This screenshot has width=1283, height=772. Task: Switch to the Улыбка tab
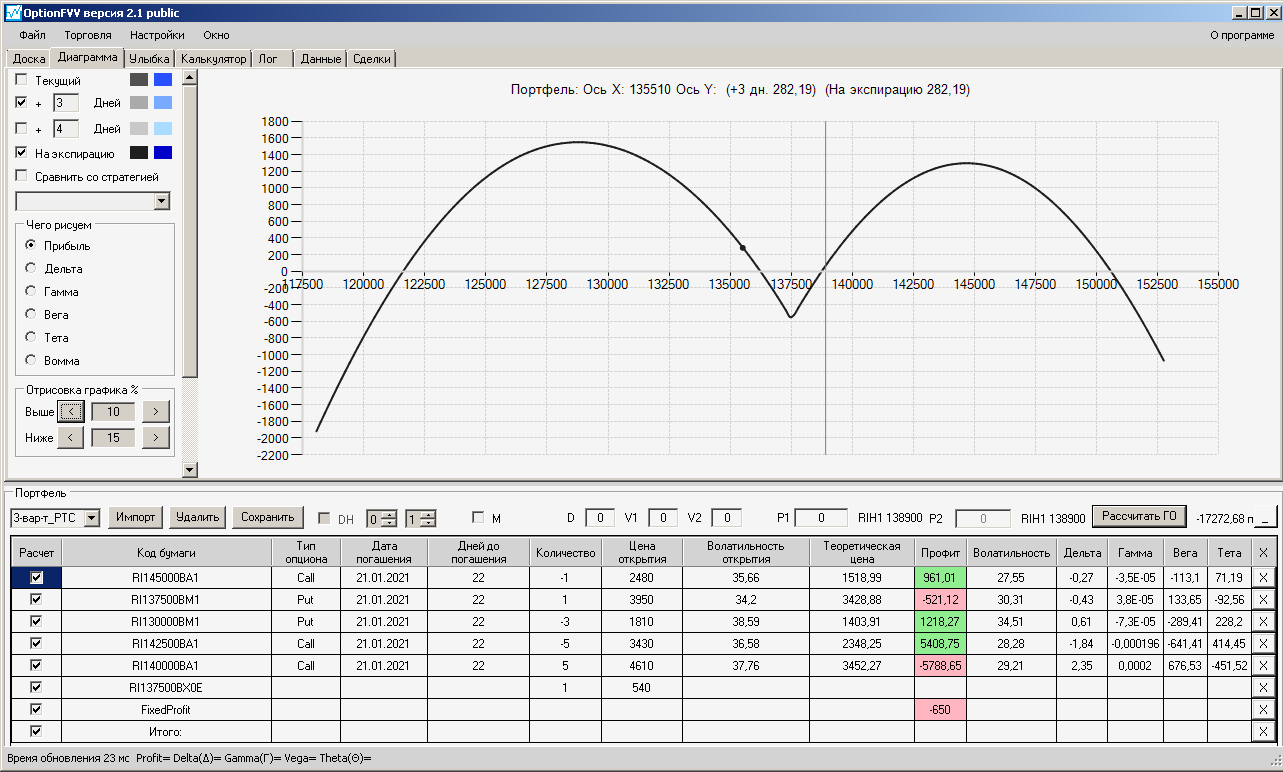click(x=149, y=59)
